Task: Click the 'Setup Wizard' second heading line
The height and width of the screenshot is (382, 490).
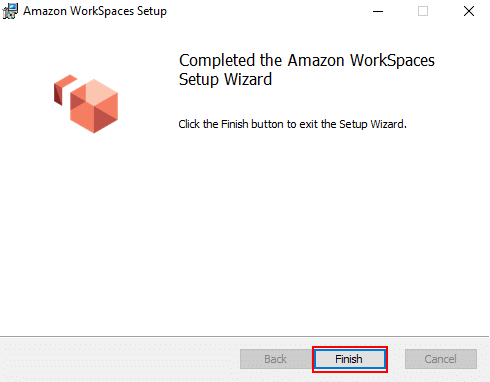Action: click(x=225, y=79)
